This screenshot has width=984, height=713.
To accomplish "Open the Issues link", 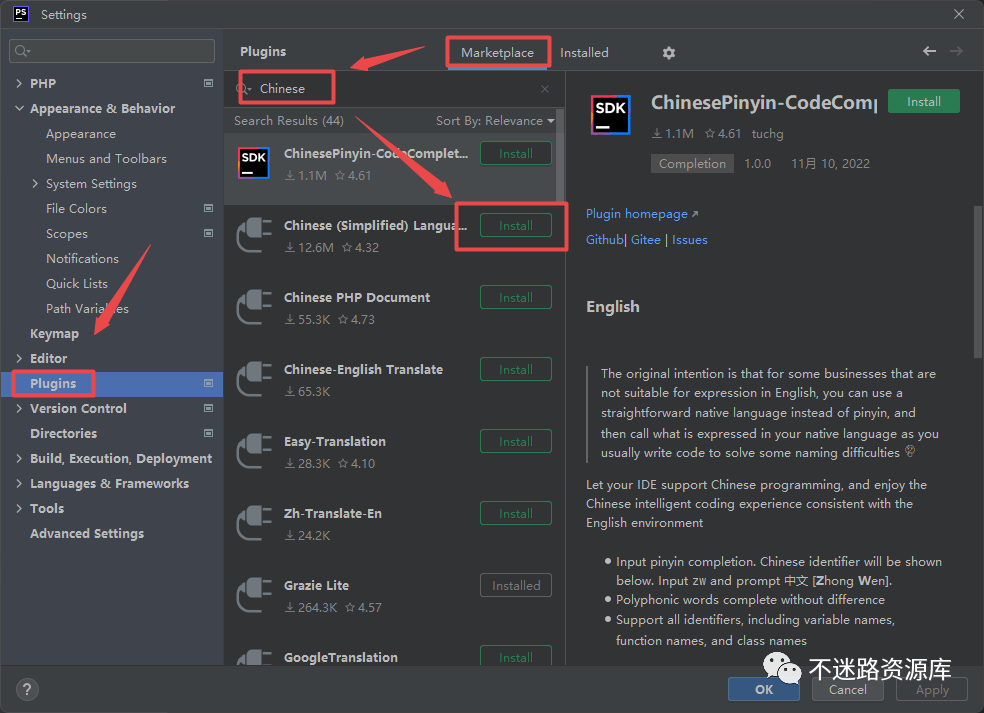I will [x=690, y=240].
